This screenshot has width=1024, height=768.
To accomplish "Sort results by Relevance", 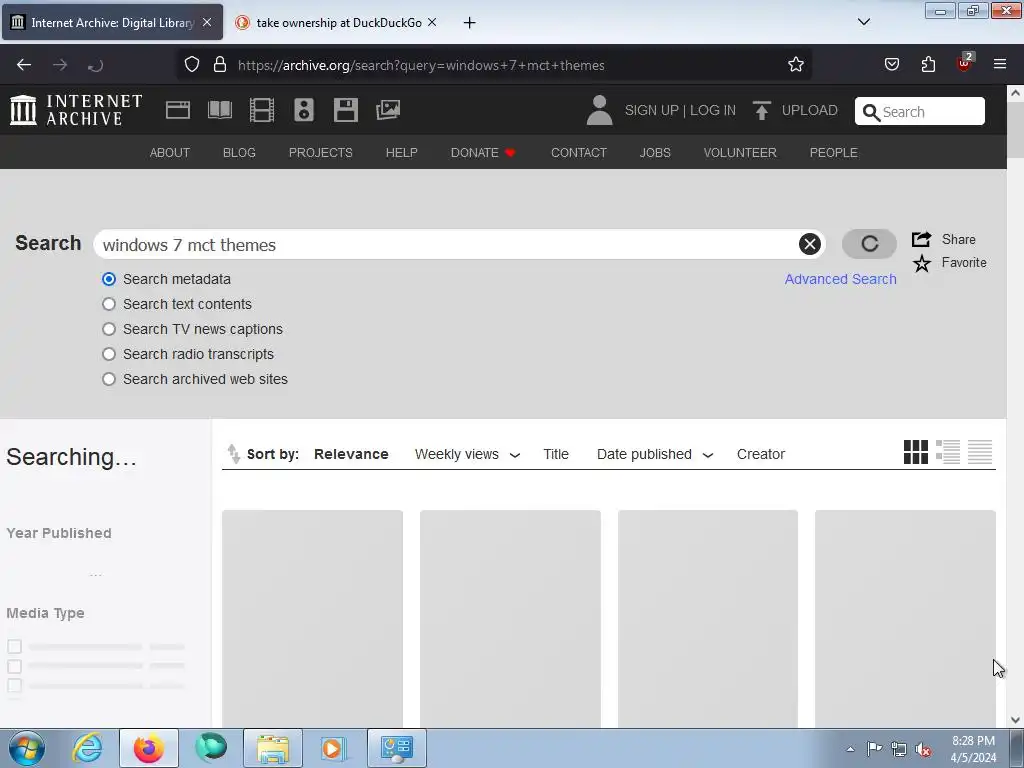I will (x=351, y=454).
